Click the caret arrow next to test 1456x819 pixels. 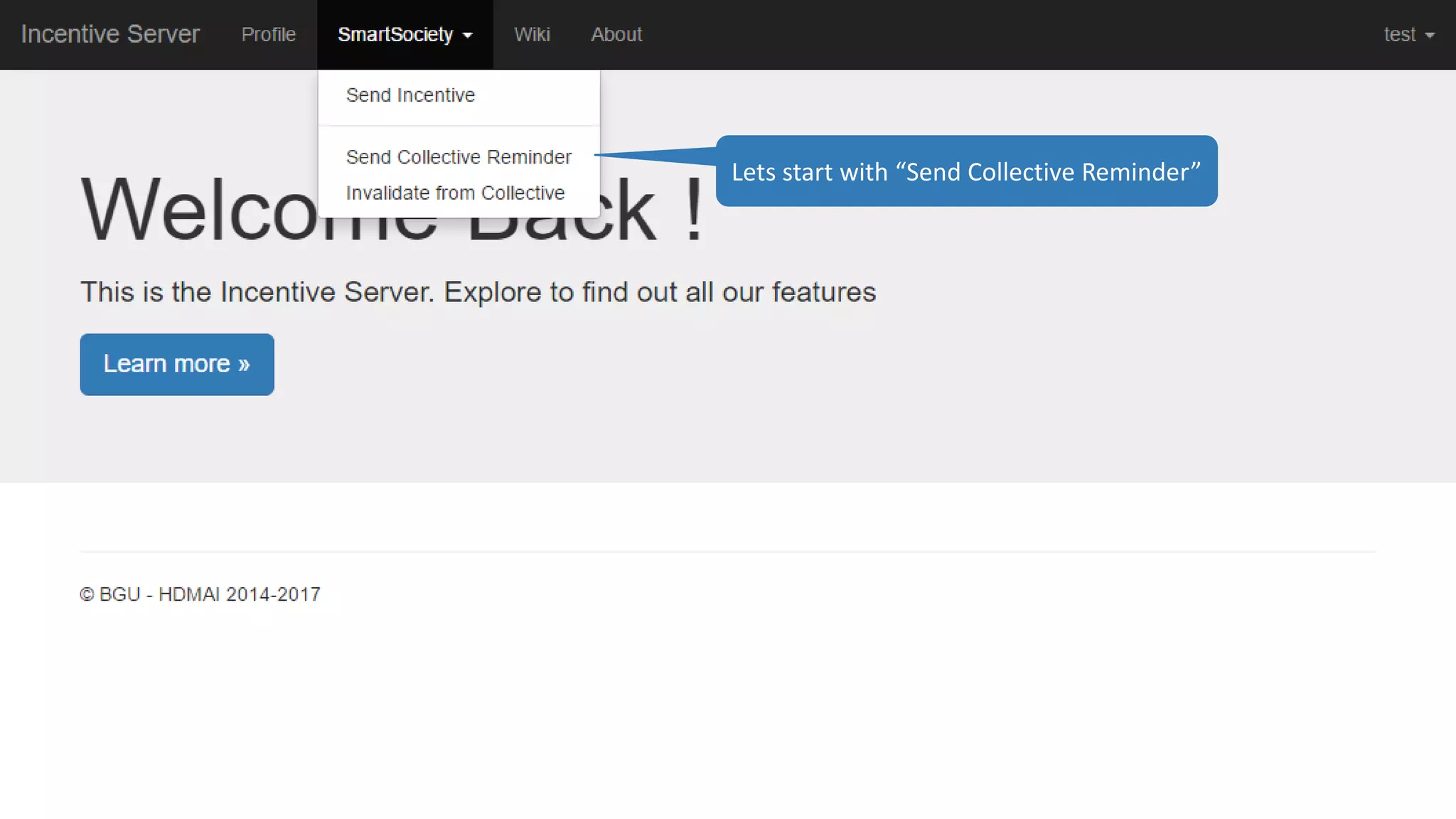[x=1430, y=35]
